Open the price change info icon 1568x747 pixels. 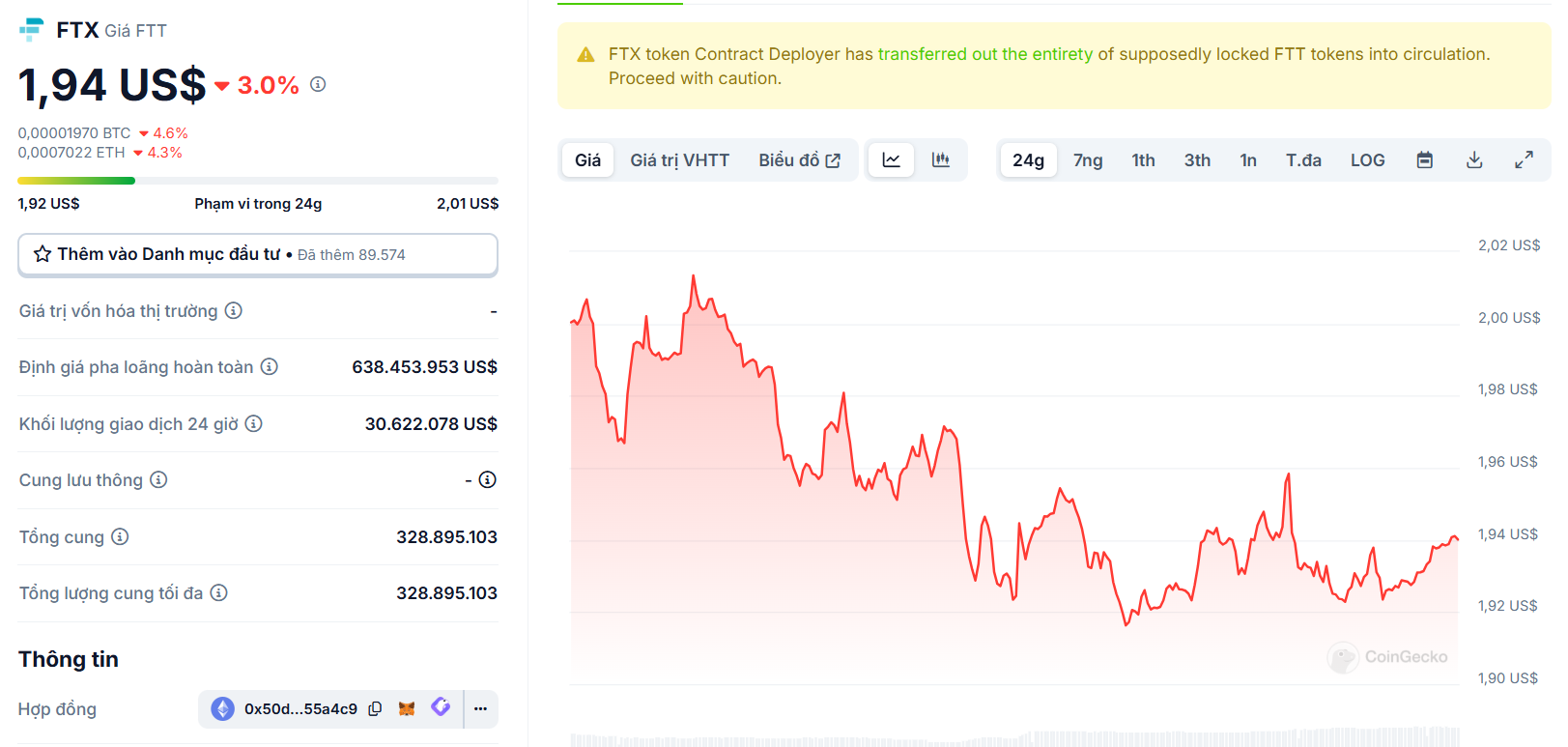tap(318, 84)
